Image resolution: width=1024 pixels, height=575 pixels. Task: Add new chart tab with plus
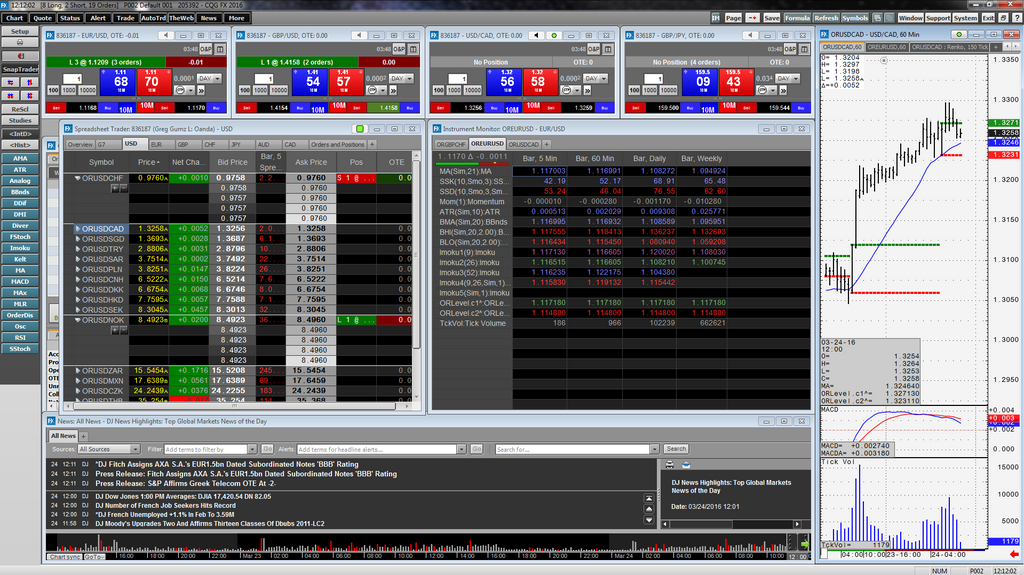(x=995, y=47)
